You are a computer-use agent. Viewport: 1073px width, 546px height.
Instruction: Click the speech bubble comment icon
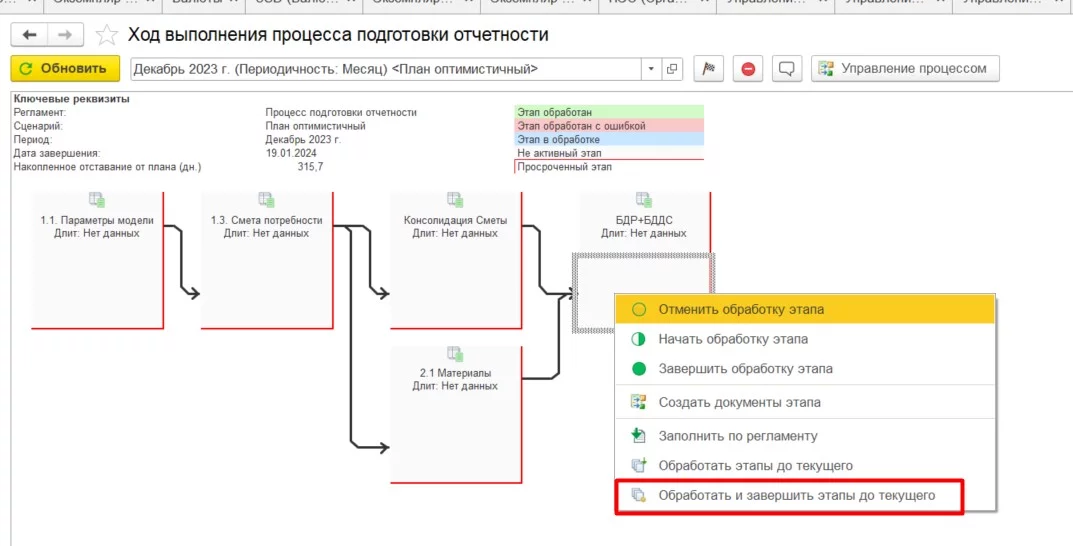point(787,68)
